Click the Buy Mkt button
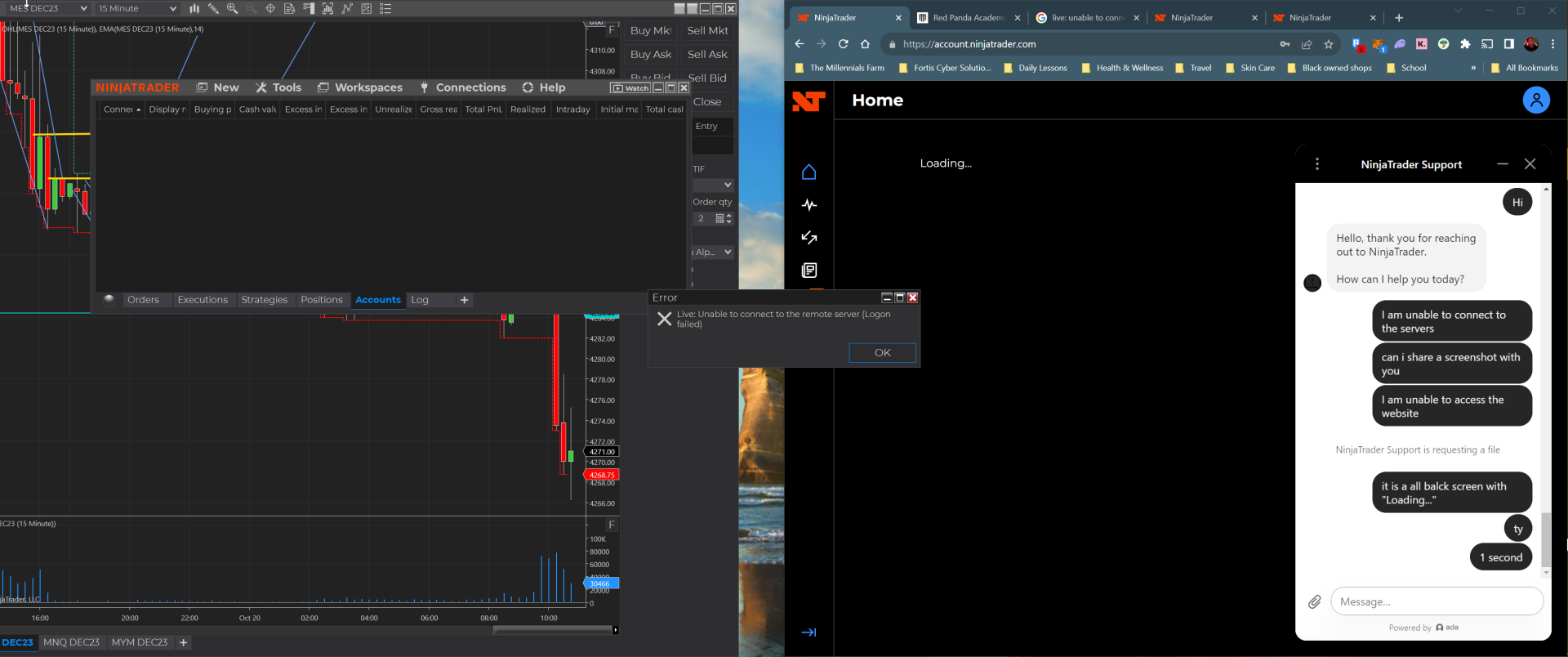The height and width of the screenshot is (657, 1568). click(651, 30)
